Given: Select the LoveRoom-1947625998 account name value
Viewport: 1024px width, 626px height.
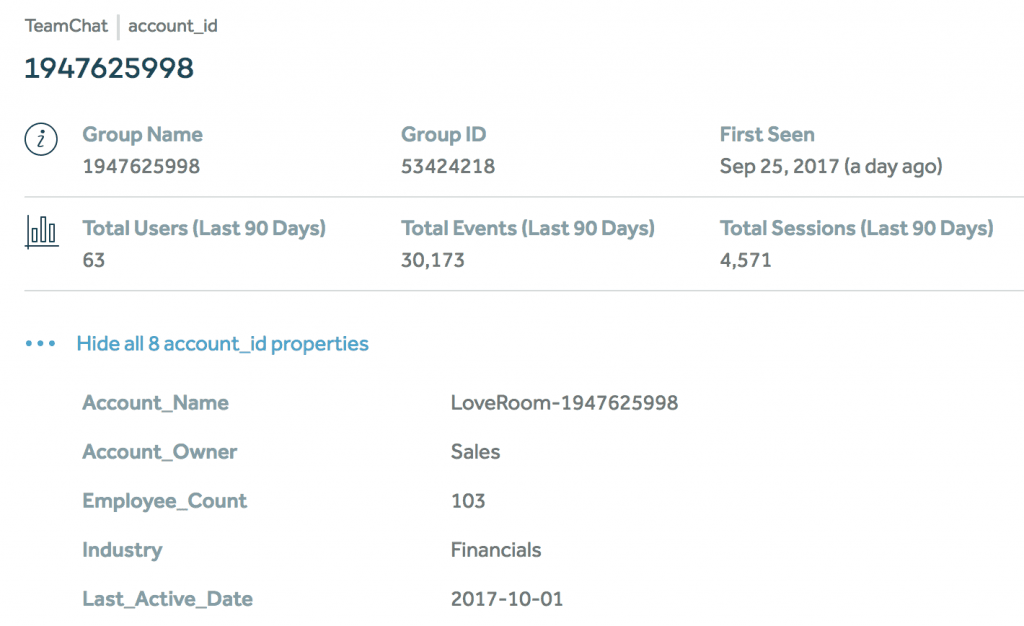Looking at the screenshot, I should click(x=564, y=403).
